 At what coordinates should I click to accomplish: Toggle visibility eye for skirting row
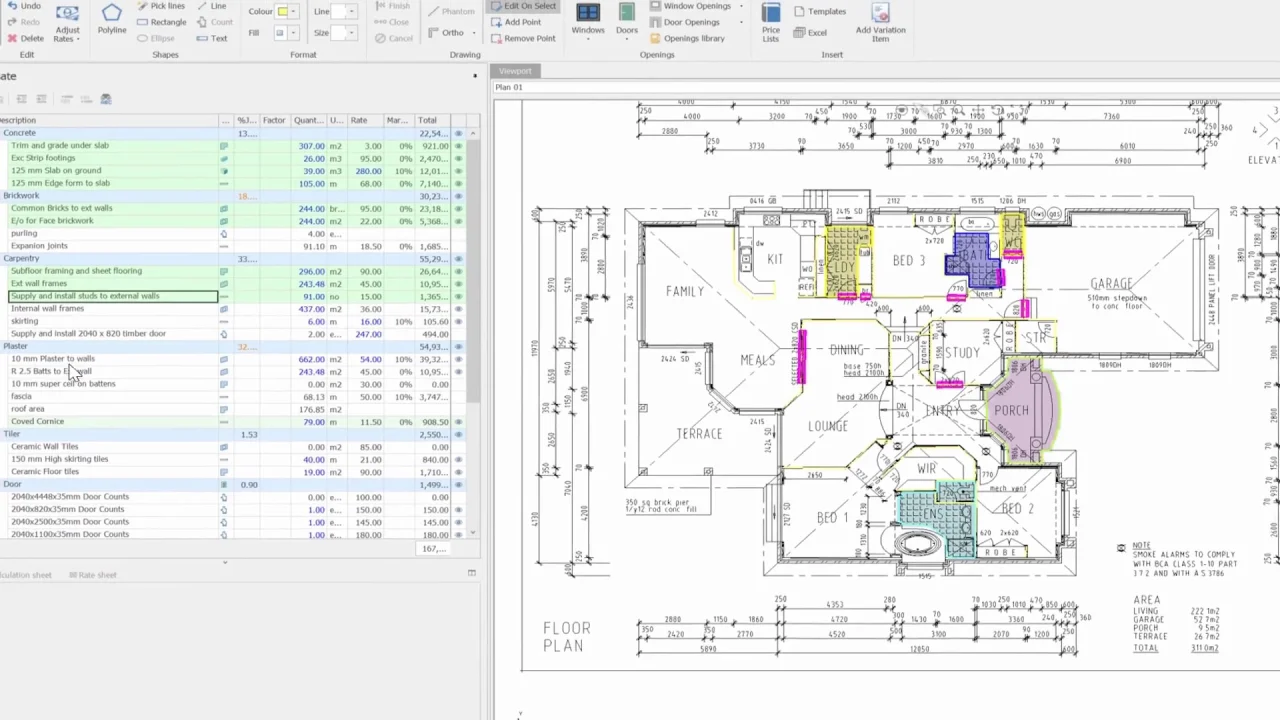pos(459,322)
